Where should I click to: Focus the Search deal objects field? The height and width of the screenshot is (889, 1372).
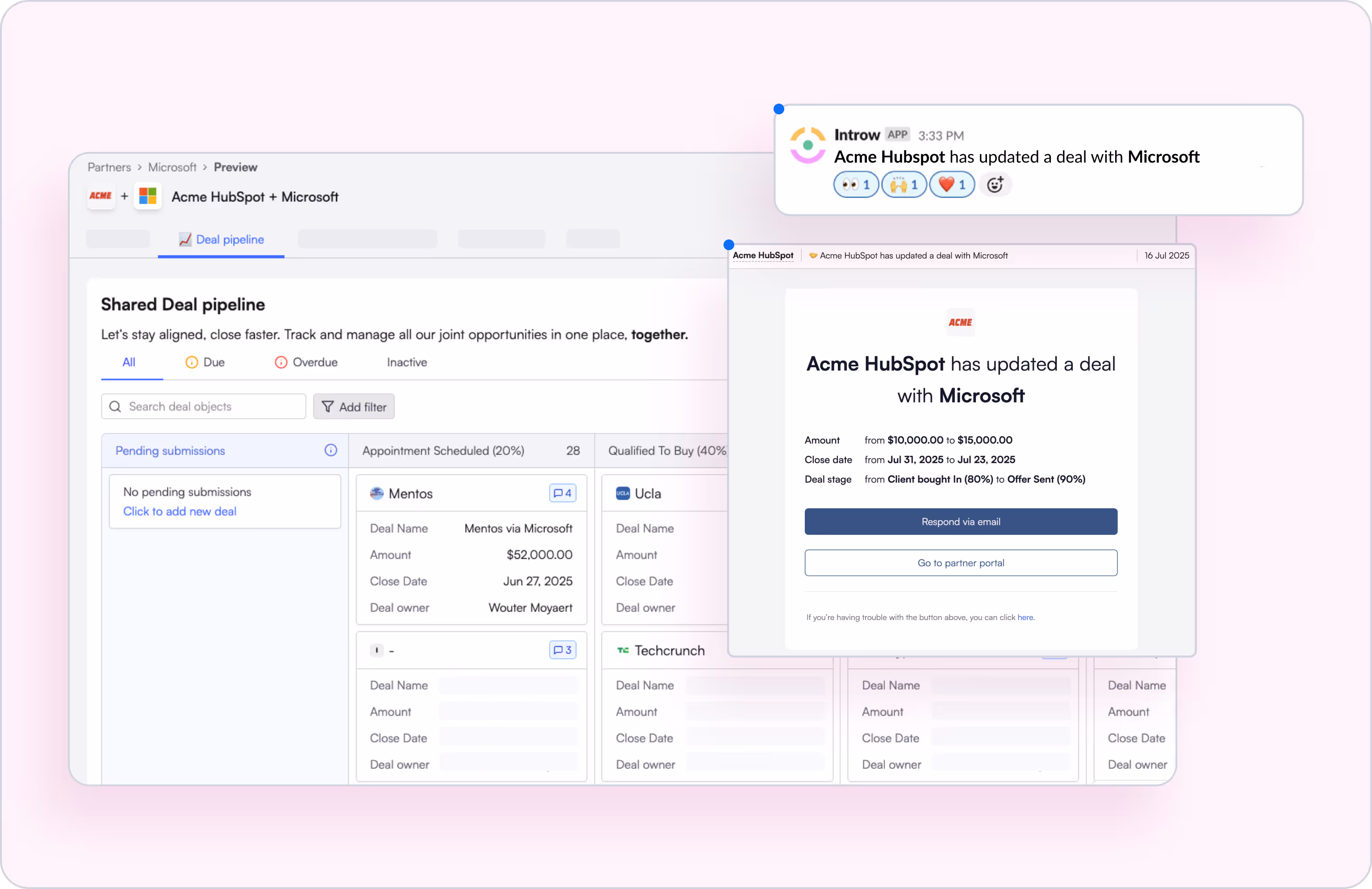[204, 407]
